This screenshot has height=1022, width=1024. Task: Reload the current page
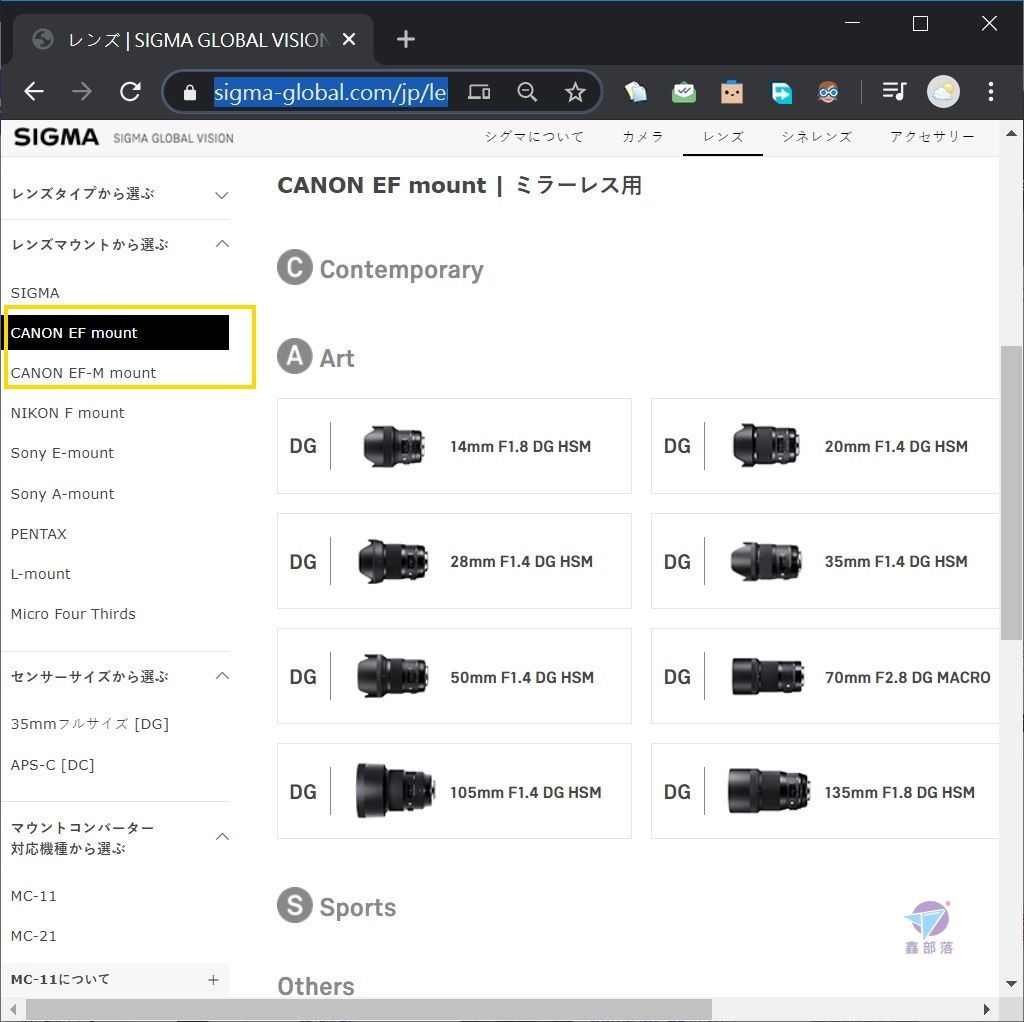click(130, 91)
